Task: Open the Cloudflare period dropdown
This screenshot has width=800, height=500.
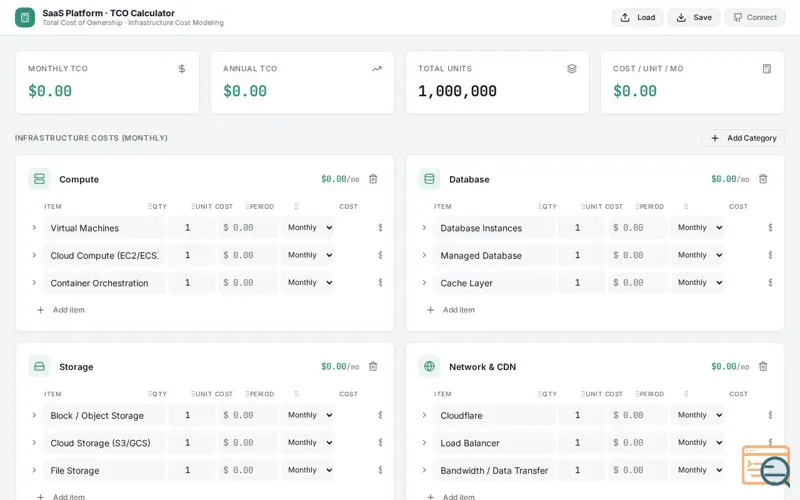Action: [698, 415]
